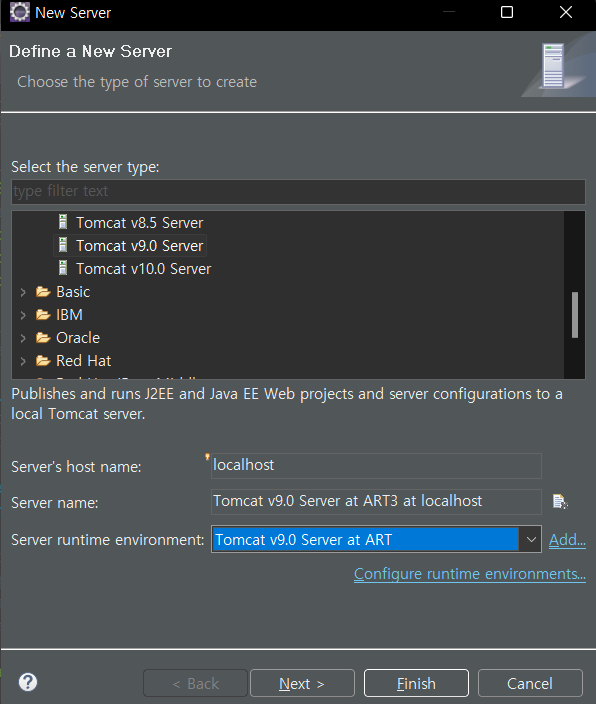Select Tomcat v9.0 Server entry
The height and width of the screenshot is (704, 596).
click(130, 246)
